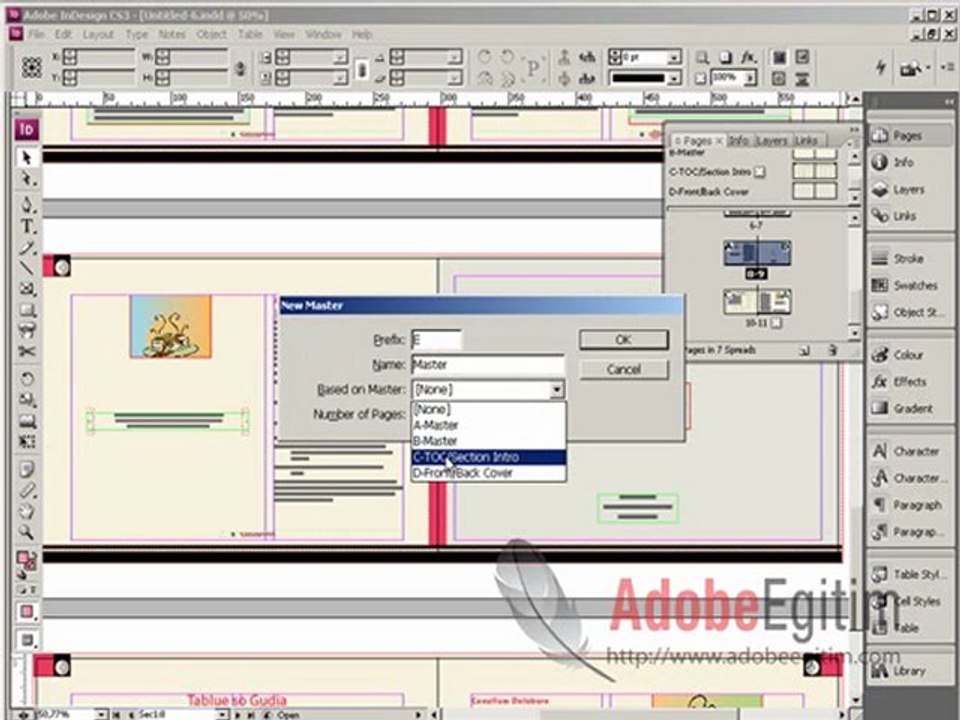The image size is (960, 720).
Task: Choose the Pen tool
Action: [26, 204]
